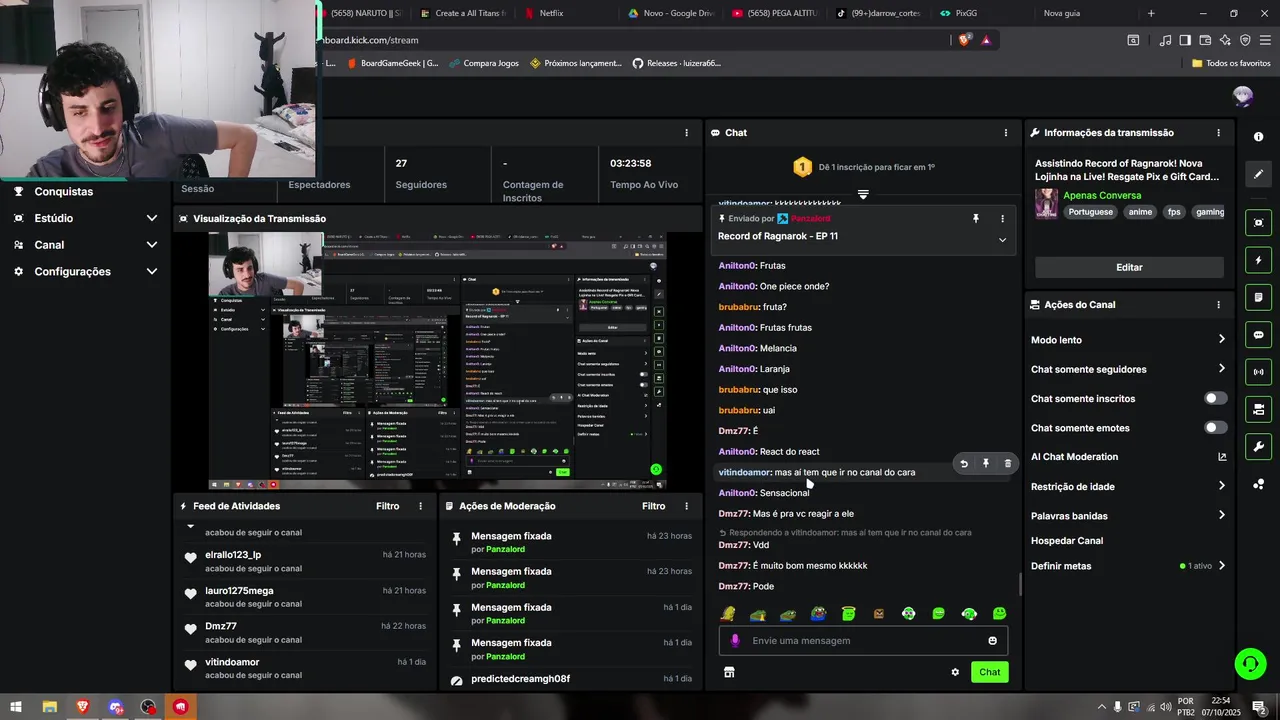Switch to Create a All Titans tab
This screenshot has height=720, width=1280.
pos(463,13)
